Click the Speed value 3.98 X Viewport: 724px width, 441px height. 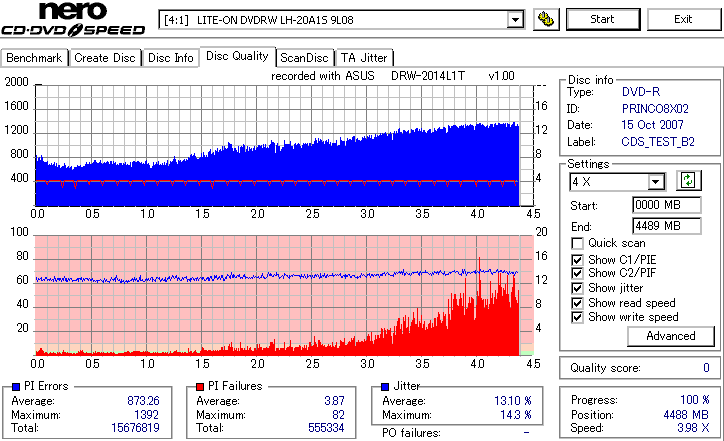click(x=693, y=428)
